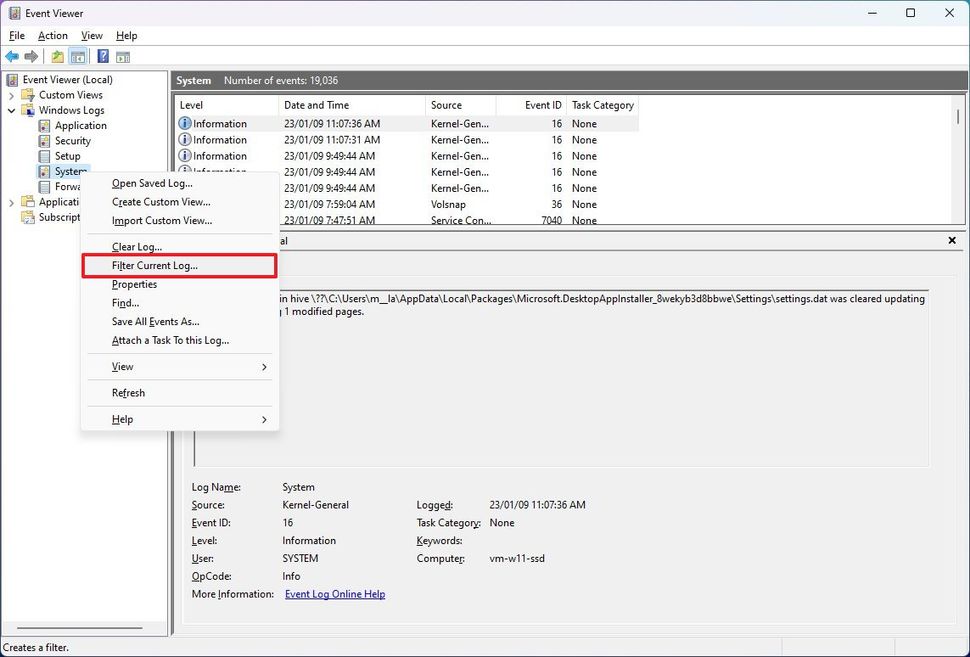The height and width of the screenshot is (657, 970).
Task: Click the Show/Hide Action Pane toolbar icon
Action: pos(121,56)
